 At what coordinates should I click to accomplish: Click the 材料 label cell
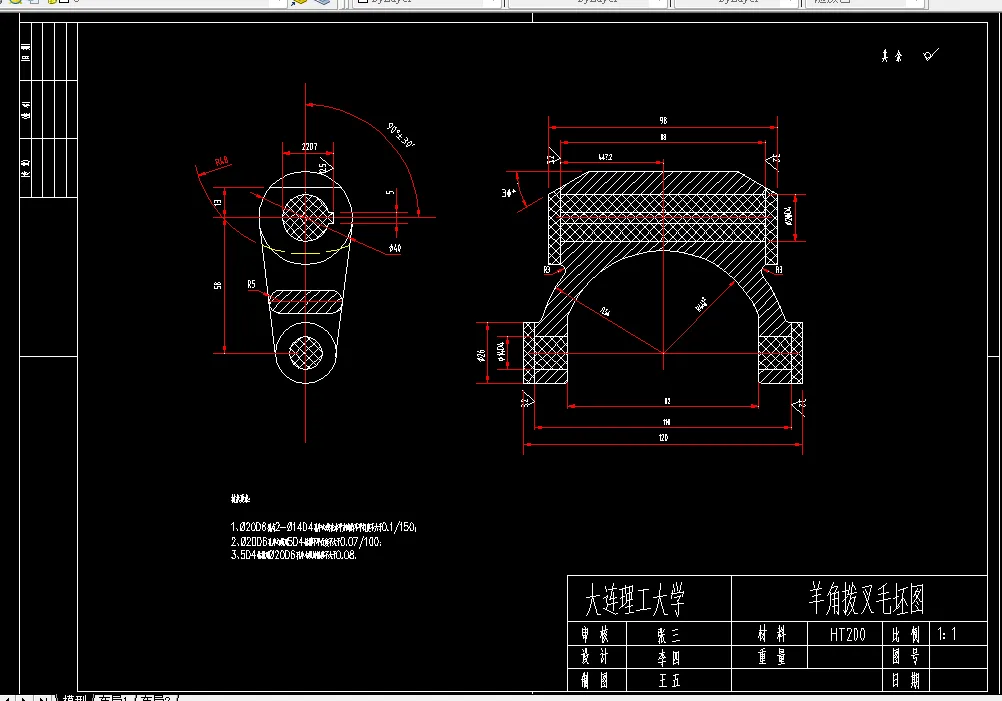click(x=771, y=634)
